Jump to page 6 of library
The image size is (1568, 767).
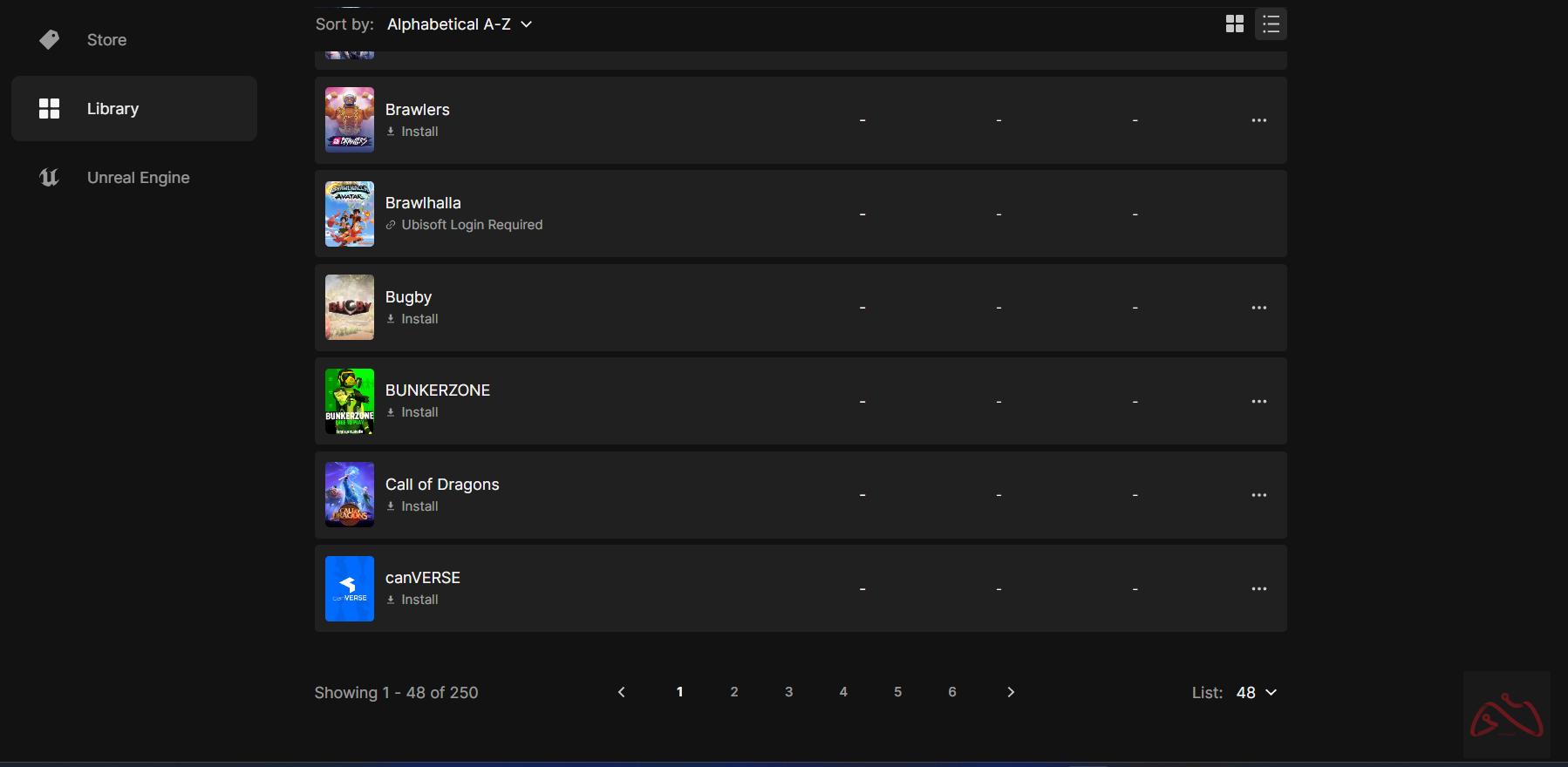(952, 692)
